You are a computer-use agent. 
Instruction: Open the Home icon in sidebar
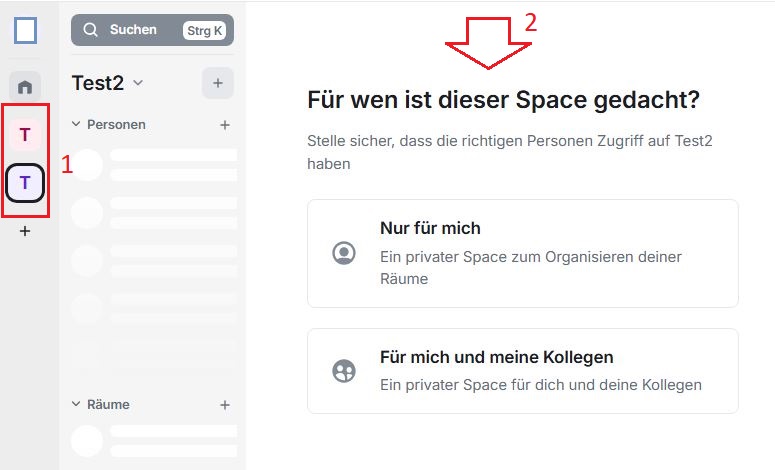(25, 87)
